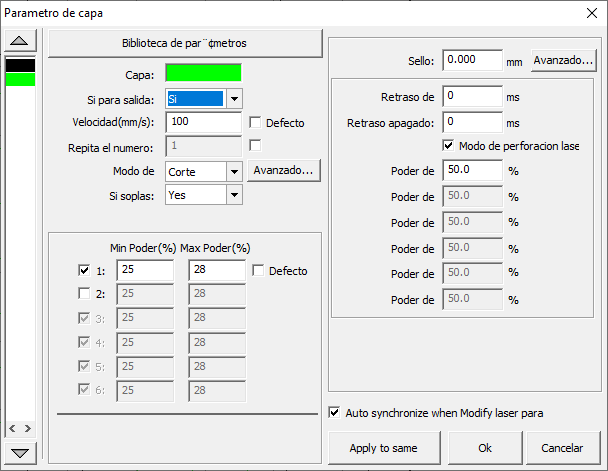Enable laser 2 power checkbox
Viewport: 608px width, 471px height.
(84, 294)
